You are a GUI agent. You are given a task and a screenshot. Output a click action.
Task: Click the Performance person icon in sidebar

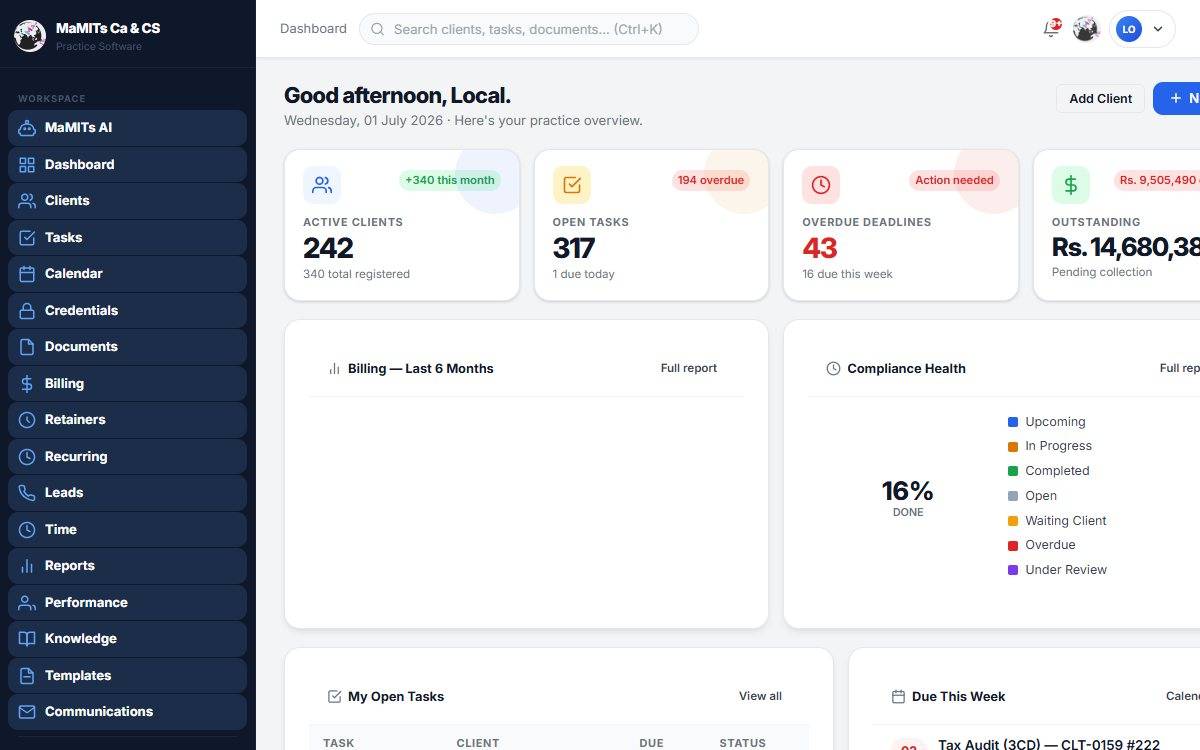(27, 603)
